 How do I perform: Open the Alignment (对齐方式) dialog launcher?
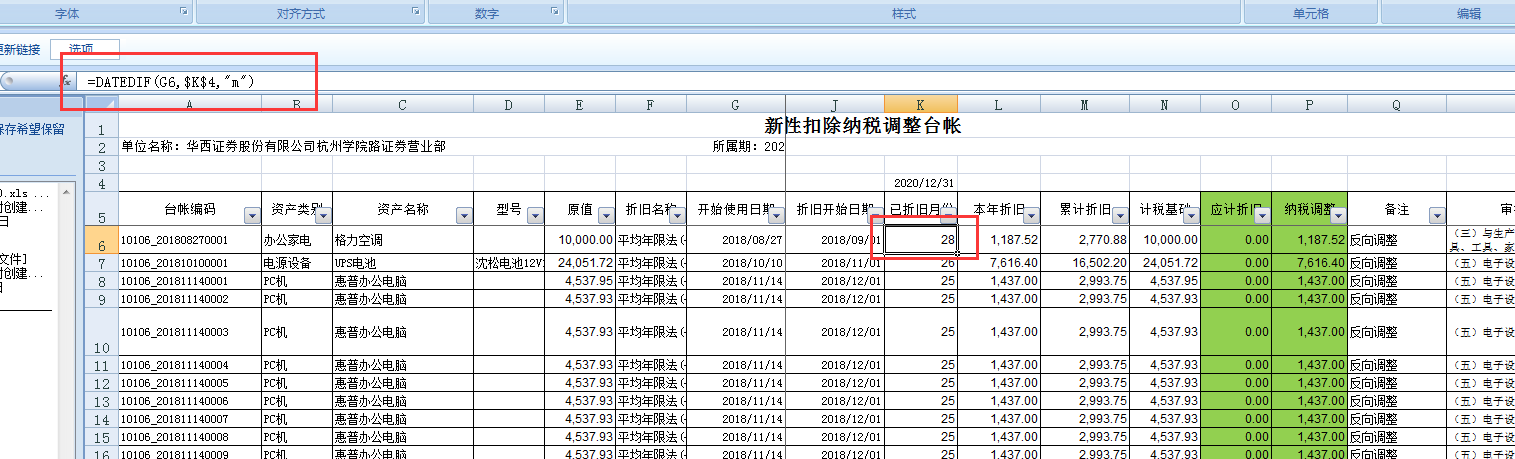tap(415, 11)
